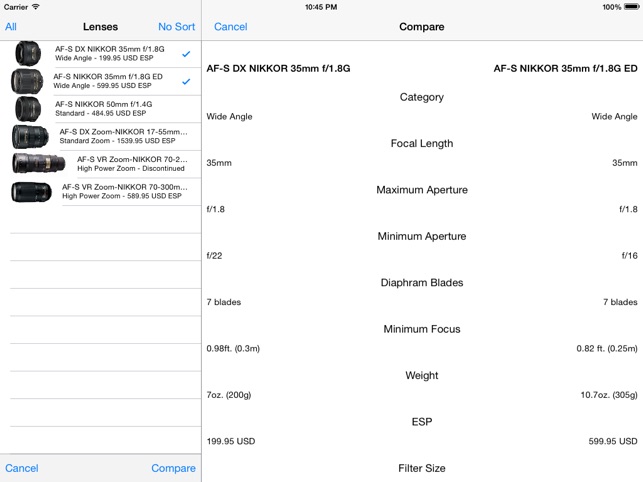Tap the Focal Length section heading
This screenshot has height=482, width=643.
click(422, 144)
